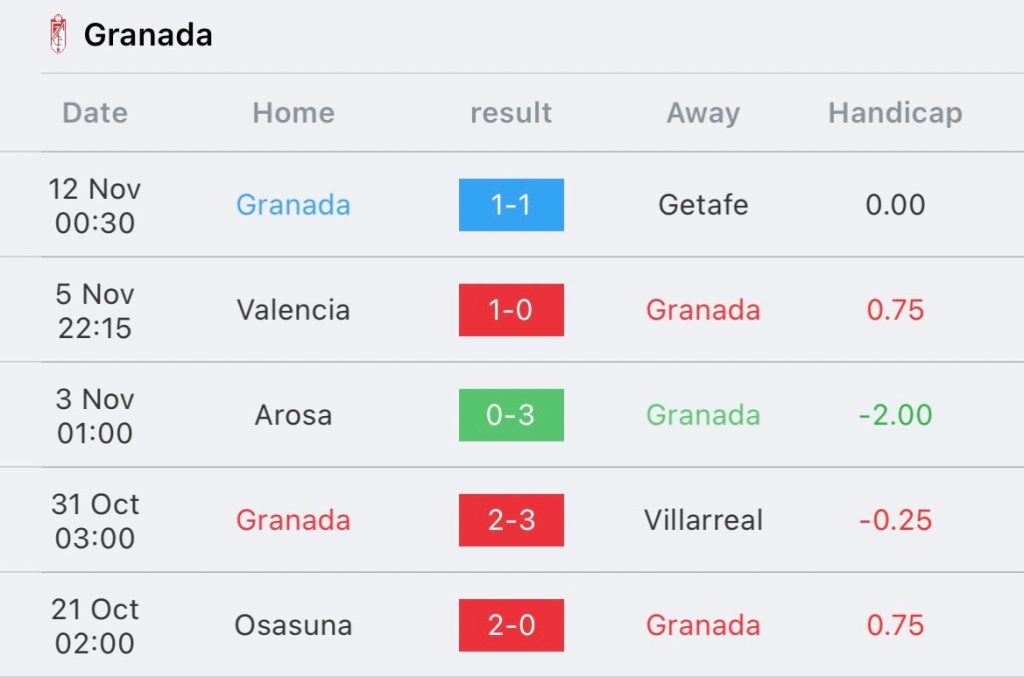Click the Getafe away team name
This screenshot has width=1024, height=677.
703,205
